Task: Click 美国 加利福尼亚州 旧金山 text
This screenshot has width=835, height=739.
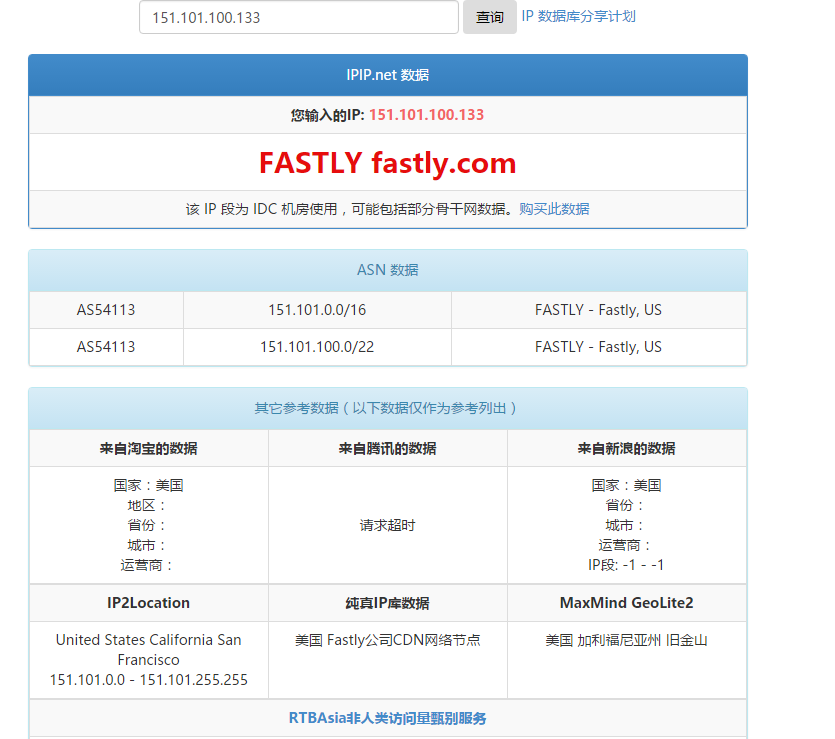Action: tap(626, 640)
